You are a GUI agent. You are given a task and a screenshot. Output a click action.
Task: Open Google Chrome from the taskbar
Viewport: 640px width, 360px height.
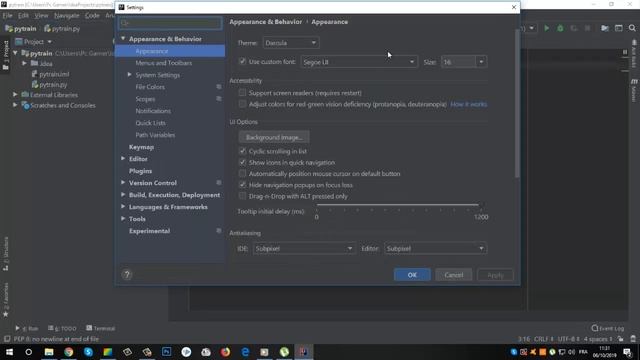[x=69, y=352]
